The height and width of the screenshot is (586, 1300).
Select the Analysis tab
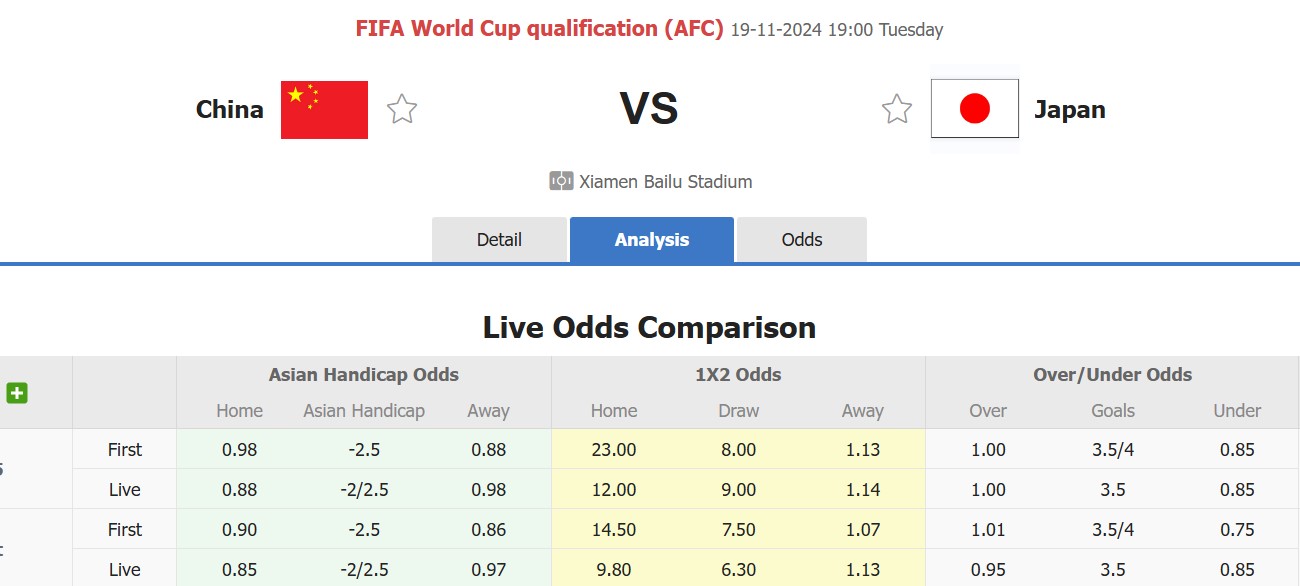coord(652,240)
